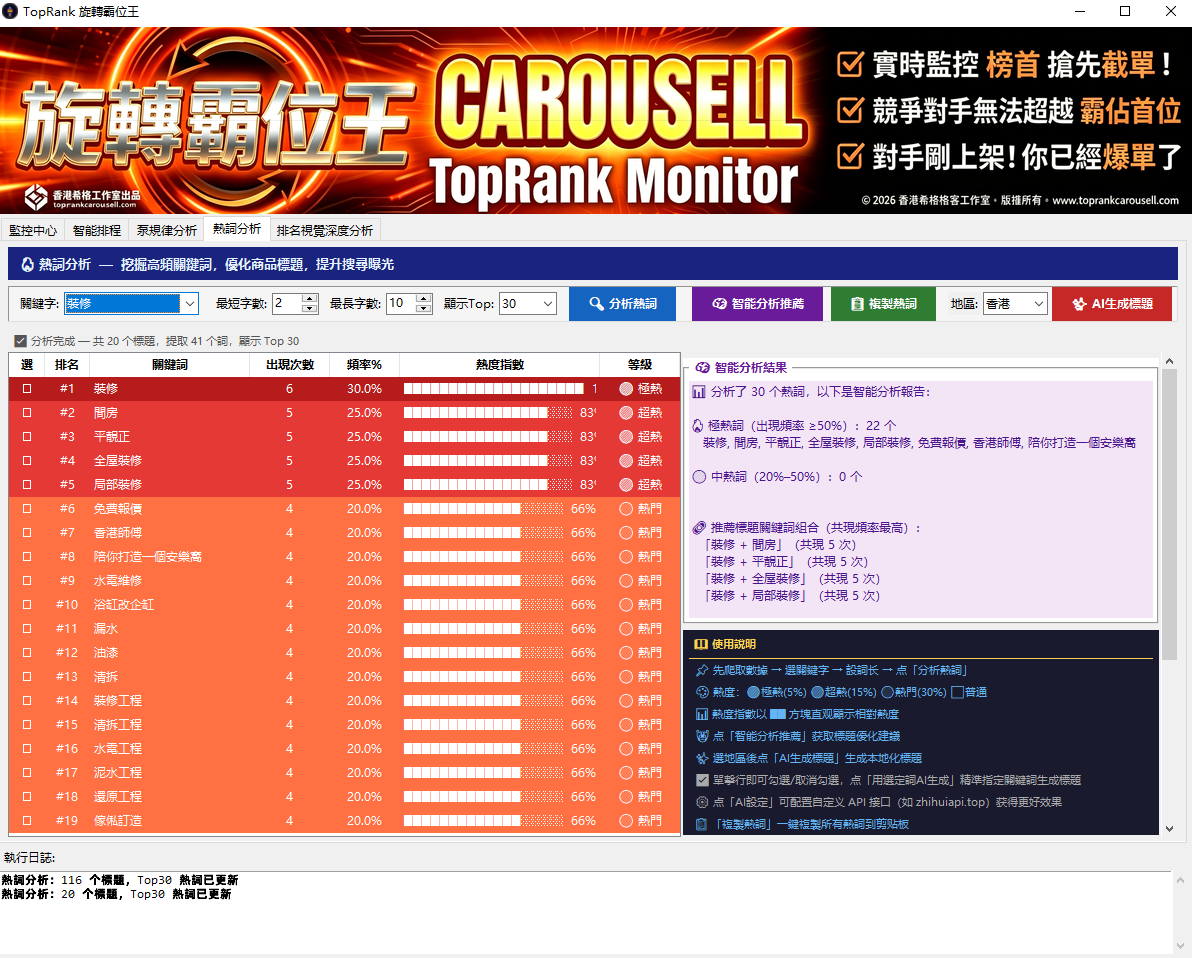Click the icon beside 智能分析結果 title
The width and height of the screenshot is (1192, 958).
click(703, 367)
